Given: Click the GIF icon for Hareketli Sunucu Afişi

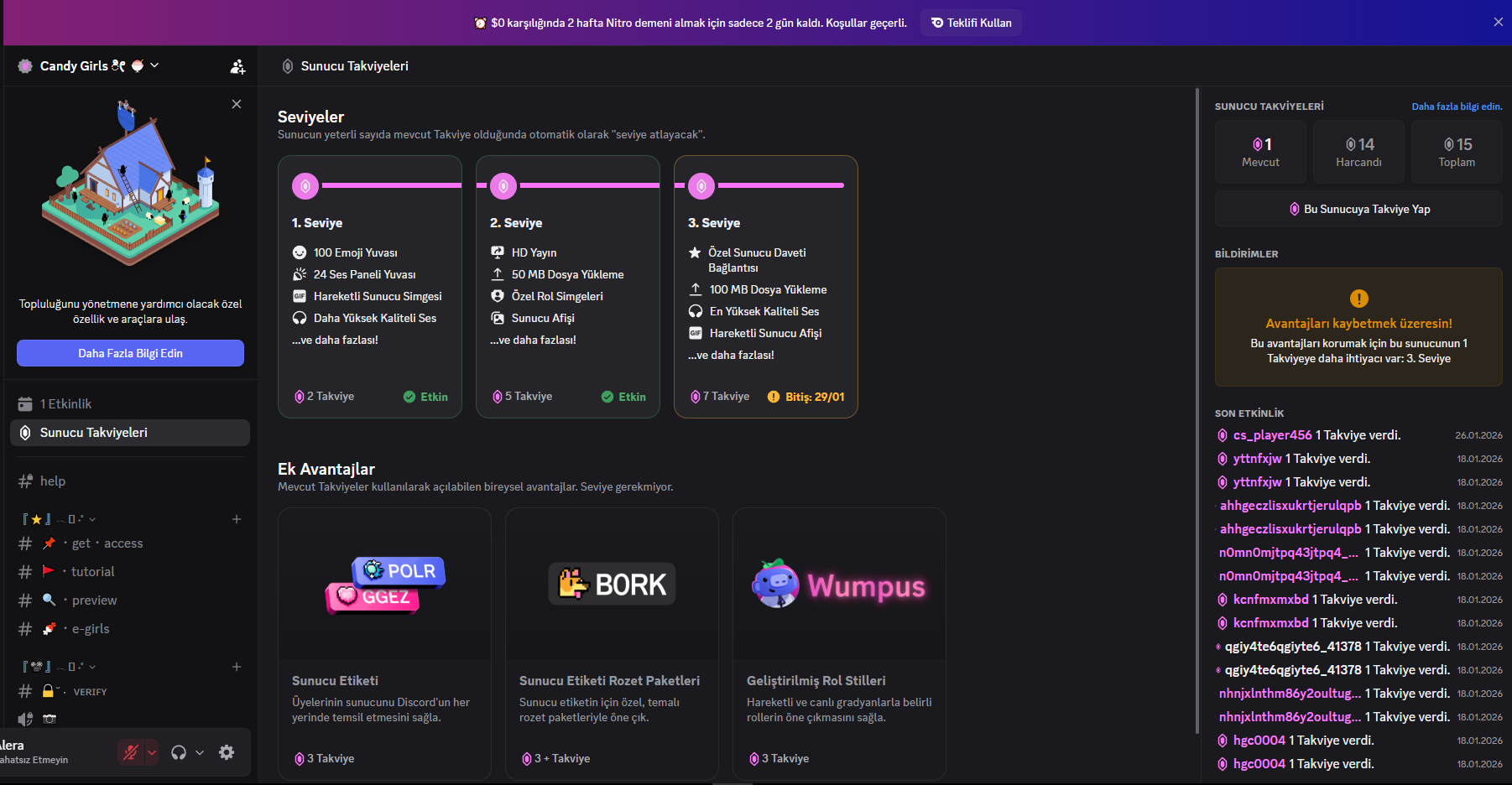Looking at the screenshot, I should [696, 333].
